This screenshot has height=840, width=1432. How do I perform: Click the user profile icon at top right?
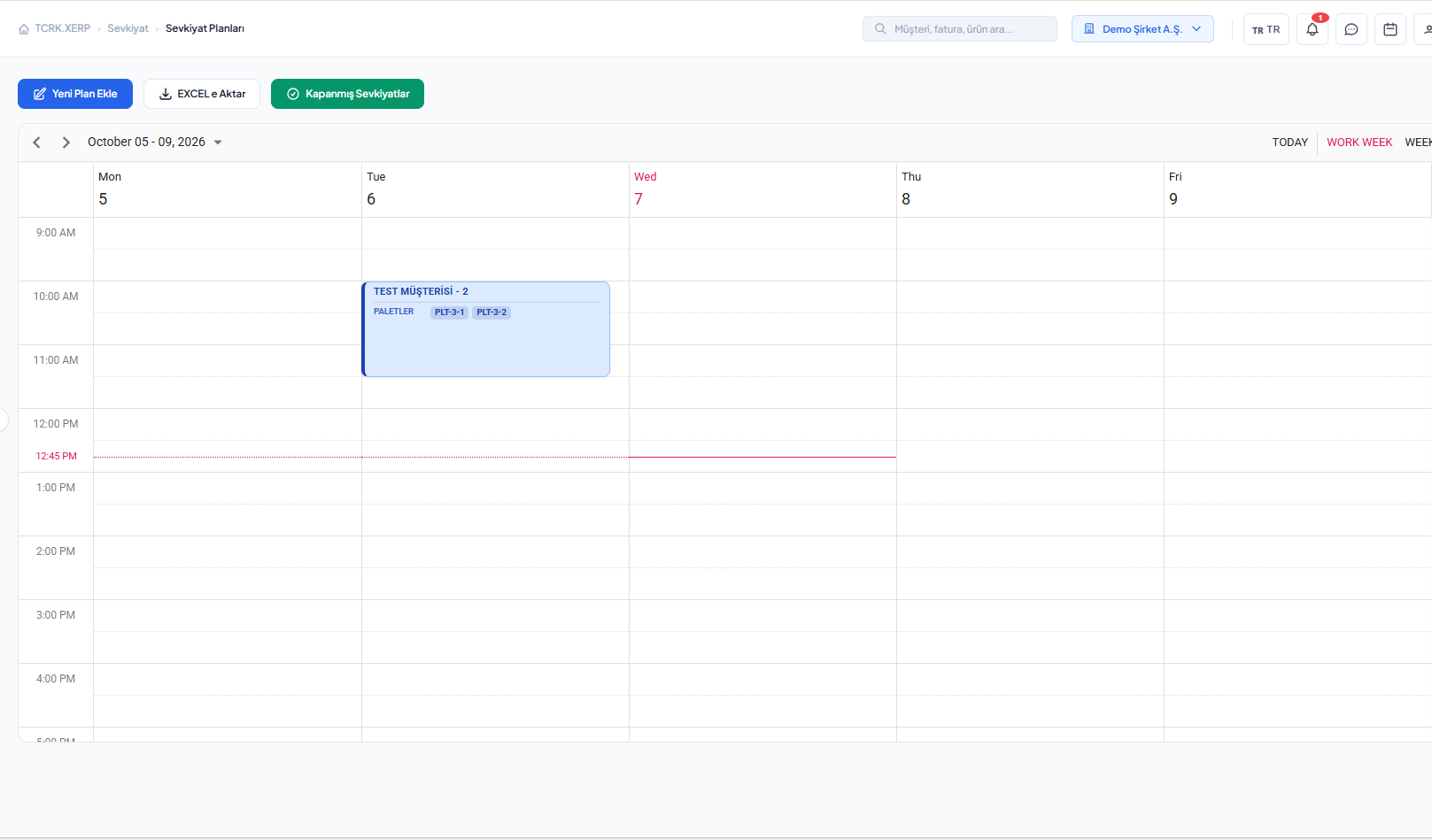1425,29
